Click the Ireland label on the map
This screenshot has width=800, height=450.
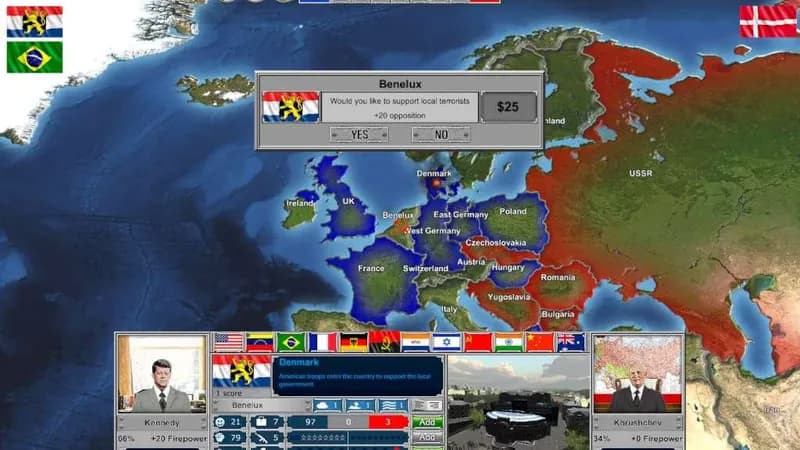(300, 203)
